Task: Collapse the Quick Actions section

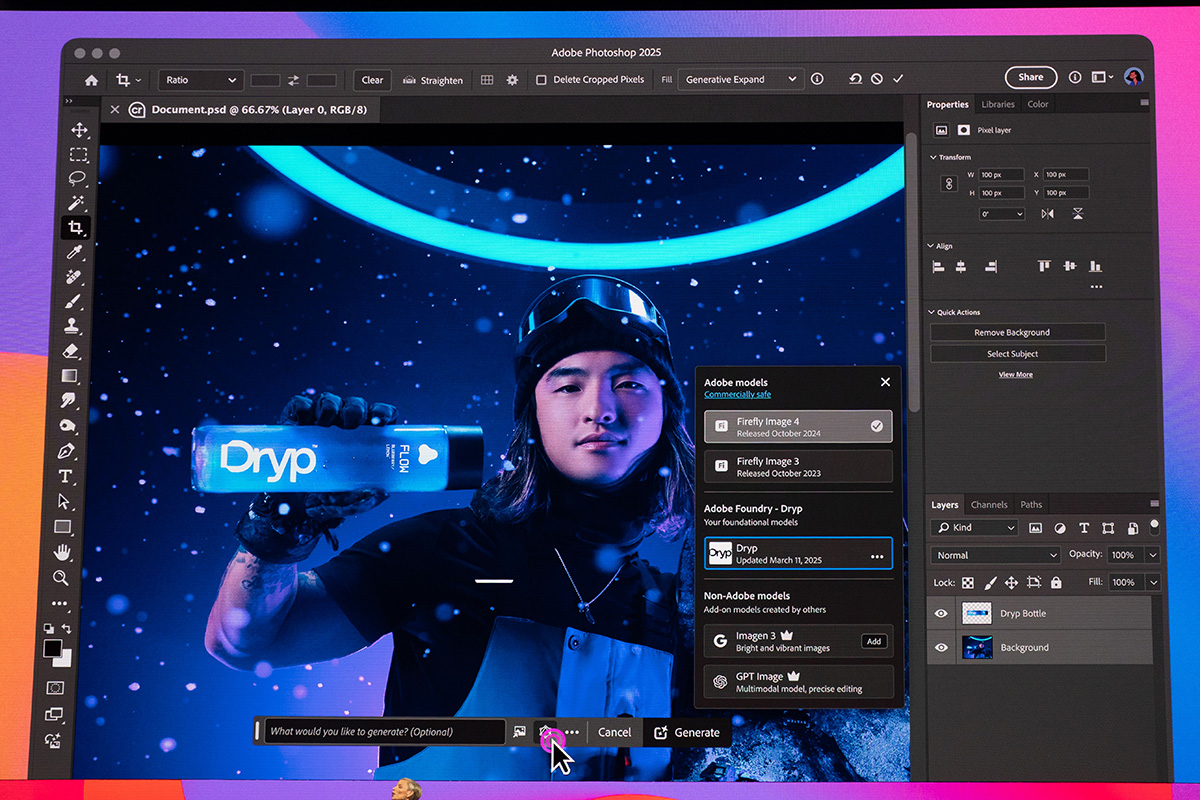Action: pyautogui.click(x=931, y=313)
